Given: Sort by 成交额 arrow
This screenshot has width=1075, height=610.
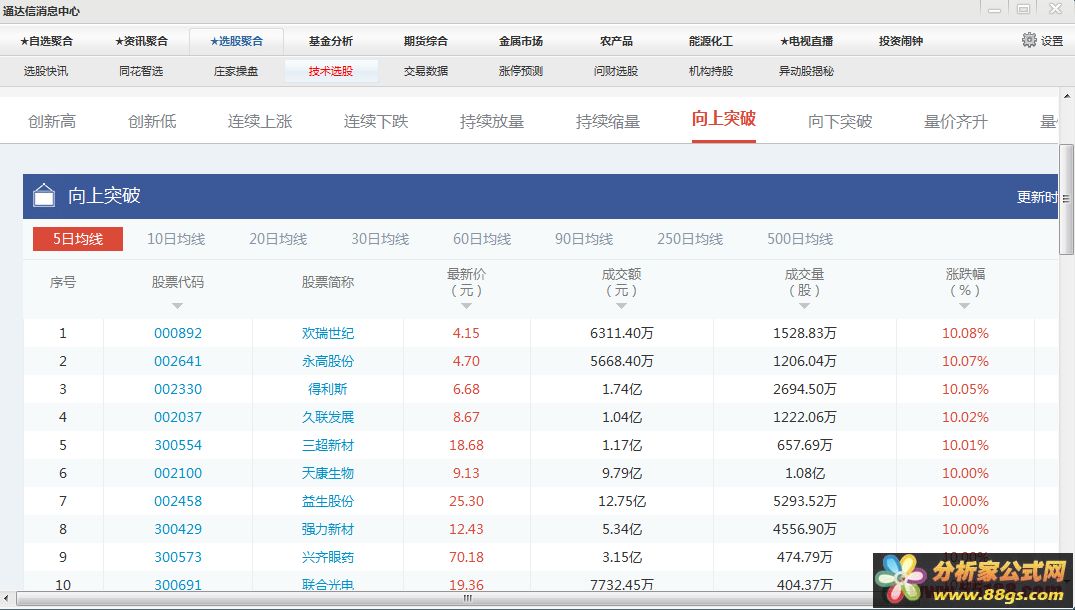Looking at the screenshot, I should click(x=621, y=306).
